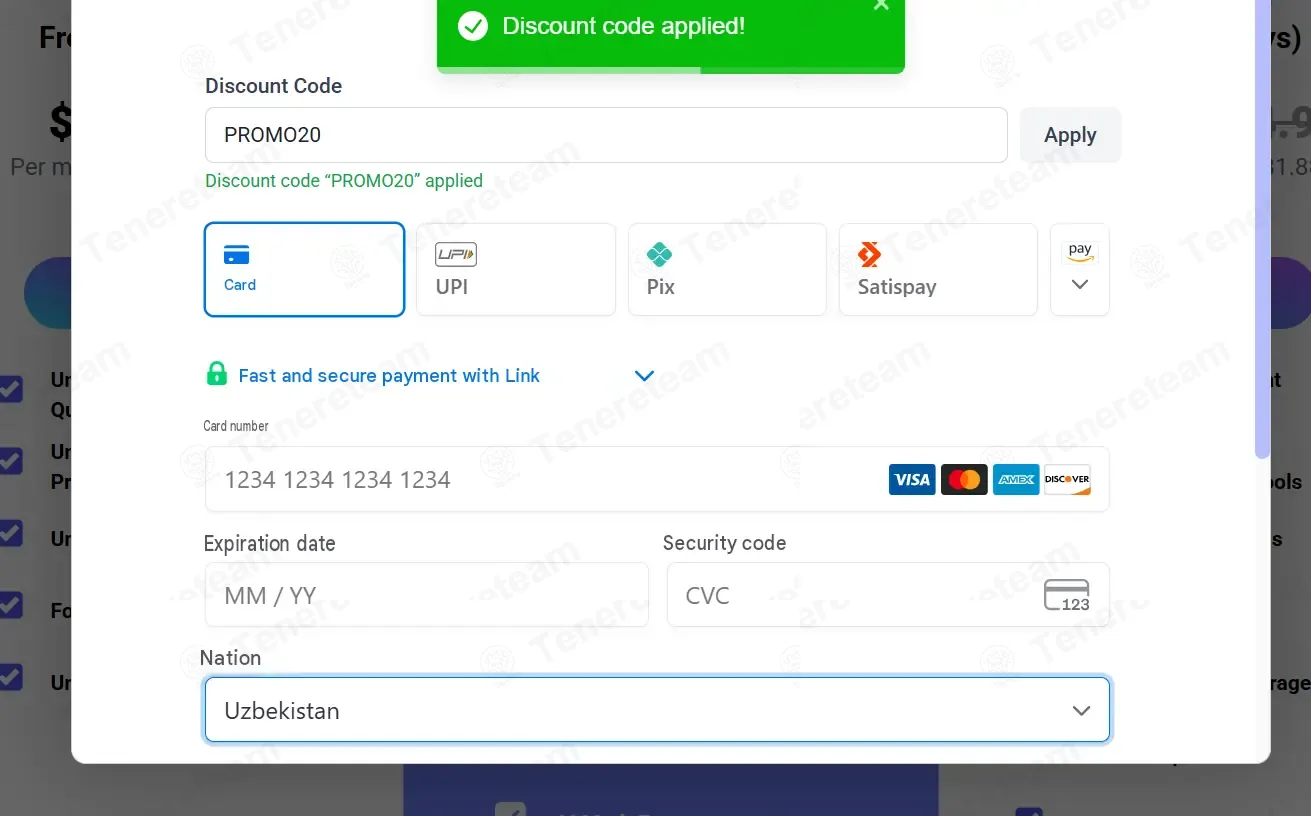
Task: Click the blue card icon in Card tab
Action: point(237,255)
